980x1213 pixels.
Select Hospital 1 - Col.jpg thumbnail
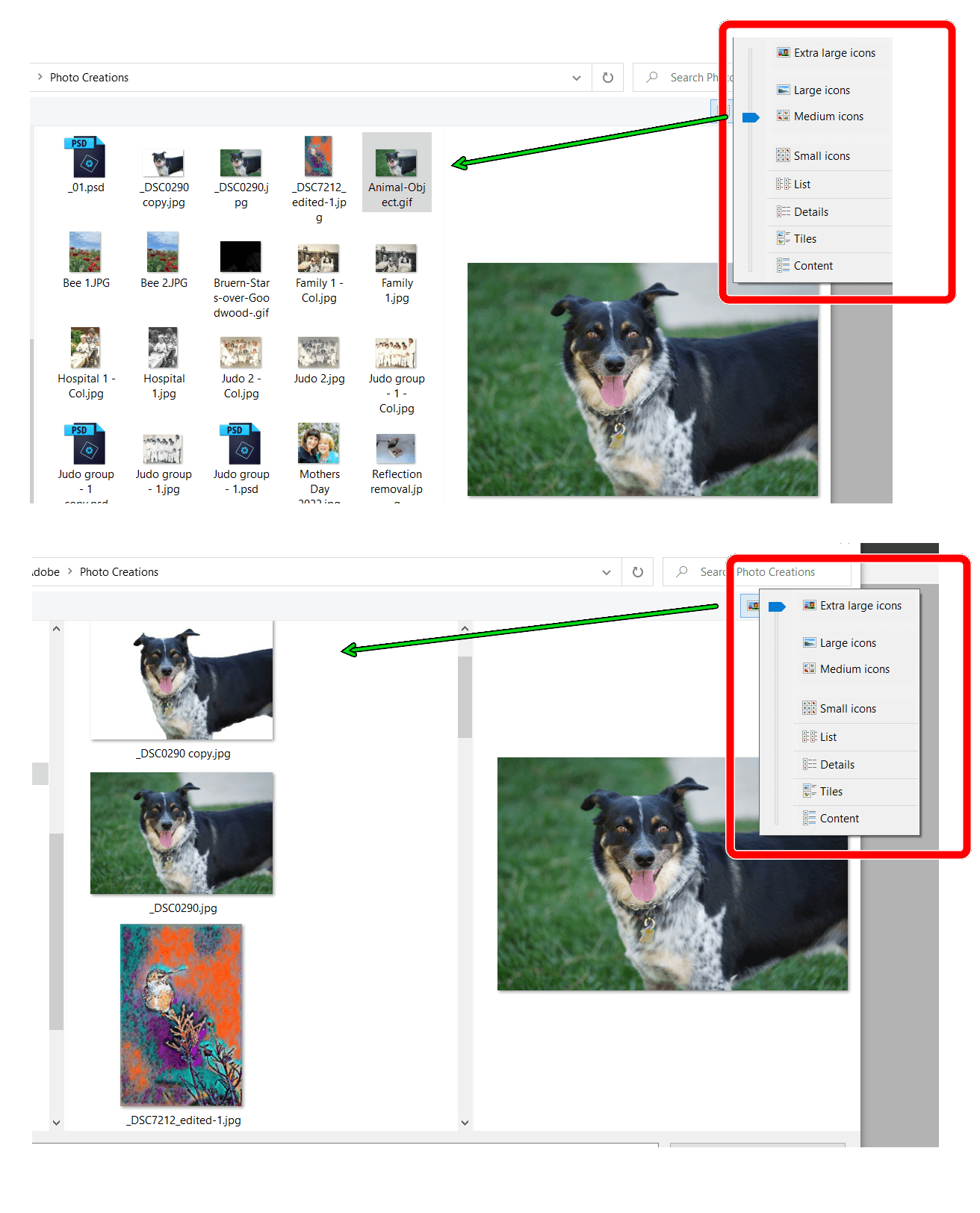pyautogui.click(x=85, y=347)
